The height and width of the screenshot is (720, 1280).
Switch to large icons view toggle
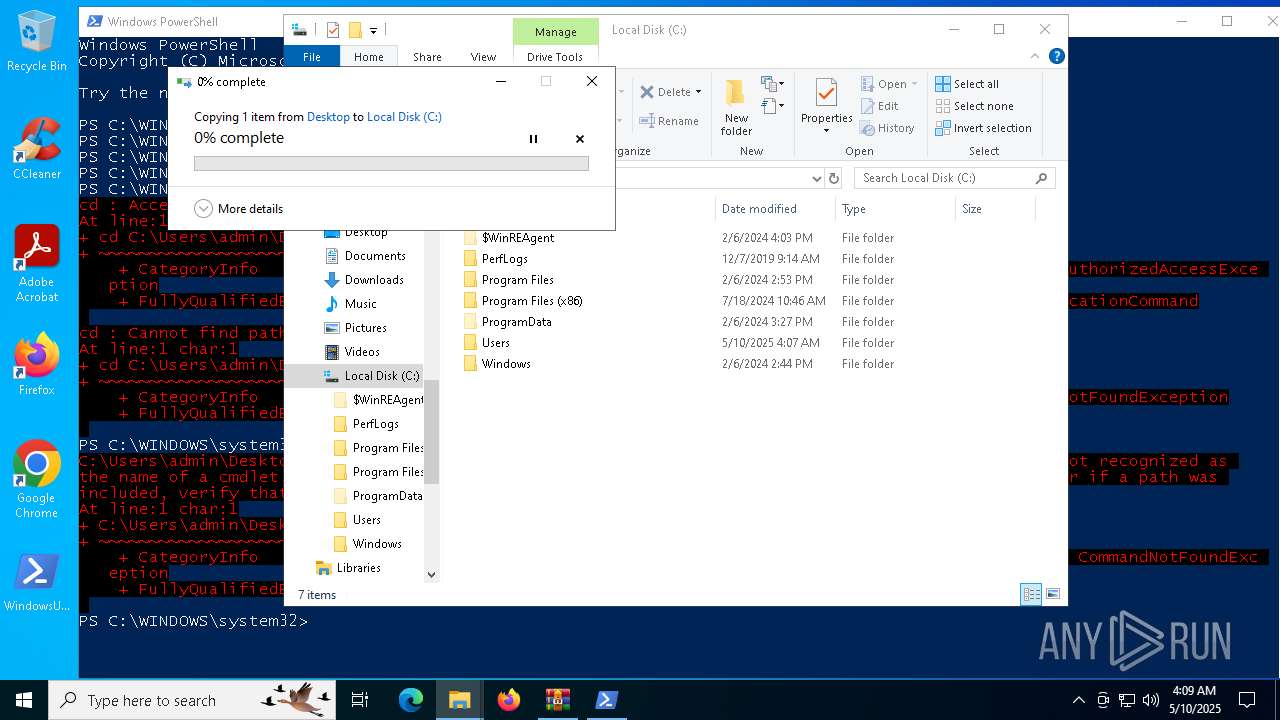[x=1053, y=594]
